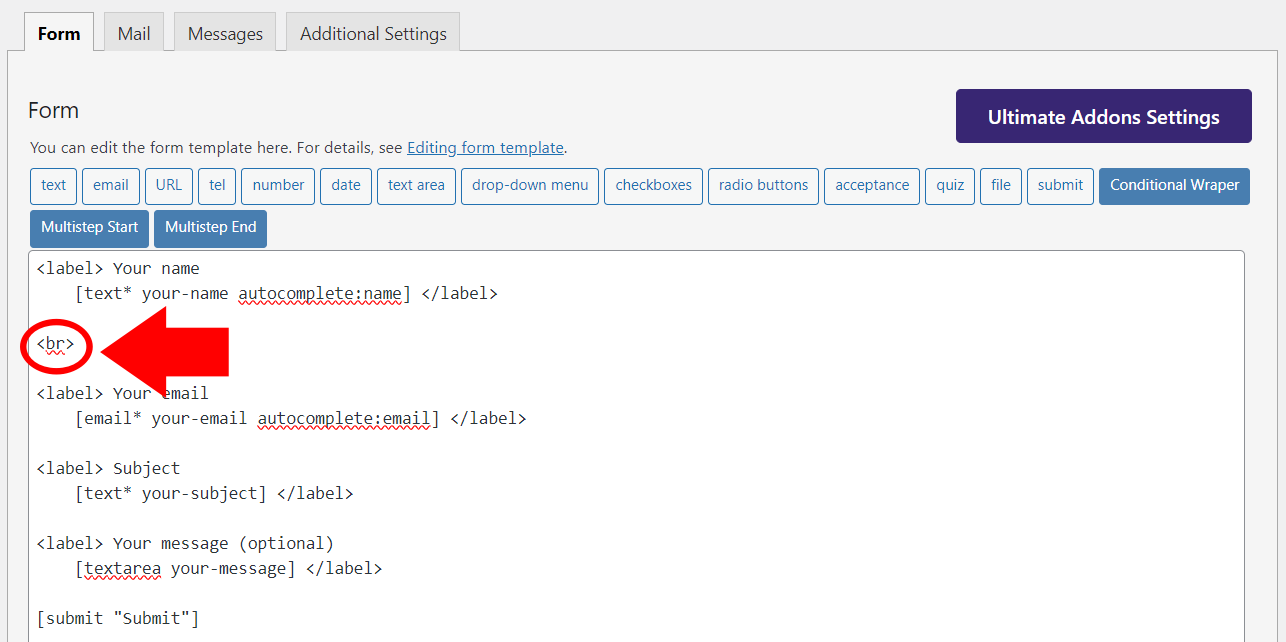The height and width of the screenshot is (642, 1286).
Task: Insert a radio buttons tag
Action: coord(763,186)
